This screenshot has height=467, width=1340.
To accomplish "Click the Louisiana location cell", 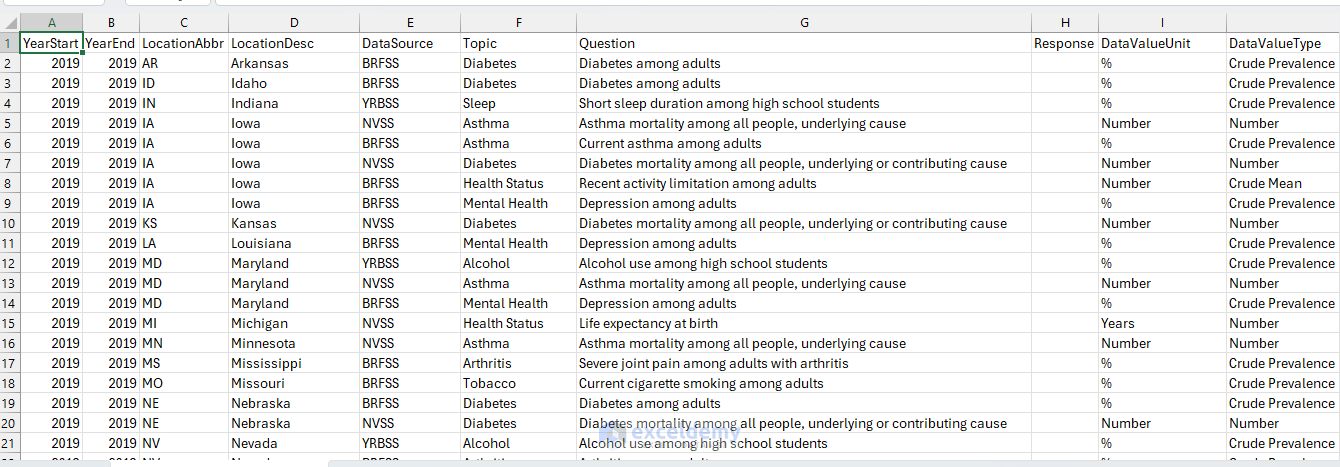I will click(x=262, y=243).
